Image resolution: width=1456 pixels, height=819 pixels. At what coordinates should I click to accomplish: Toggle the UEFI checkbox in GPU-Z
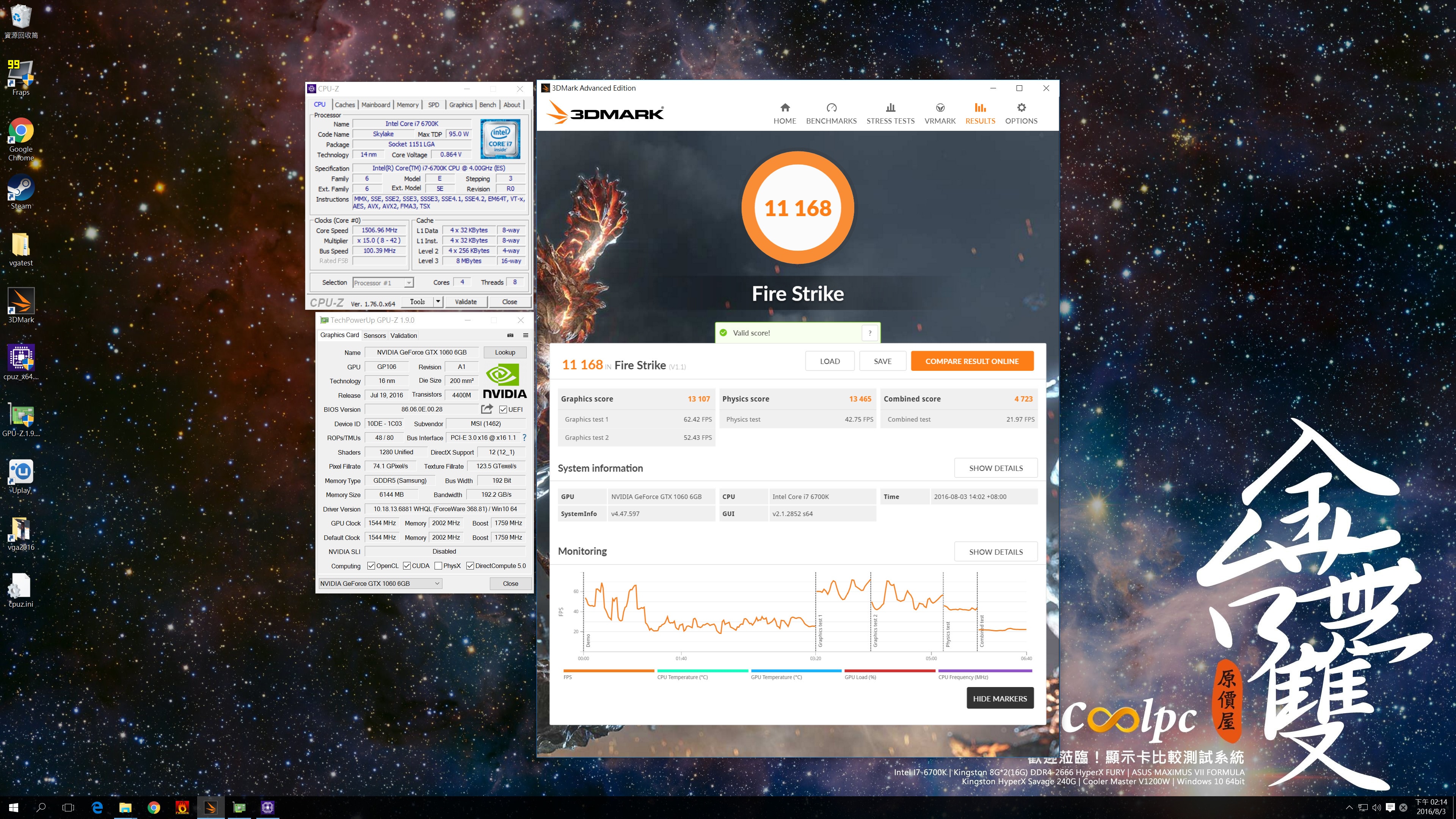coord(503,409)
